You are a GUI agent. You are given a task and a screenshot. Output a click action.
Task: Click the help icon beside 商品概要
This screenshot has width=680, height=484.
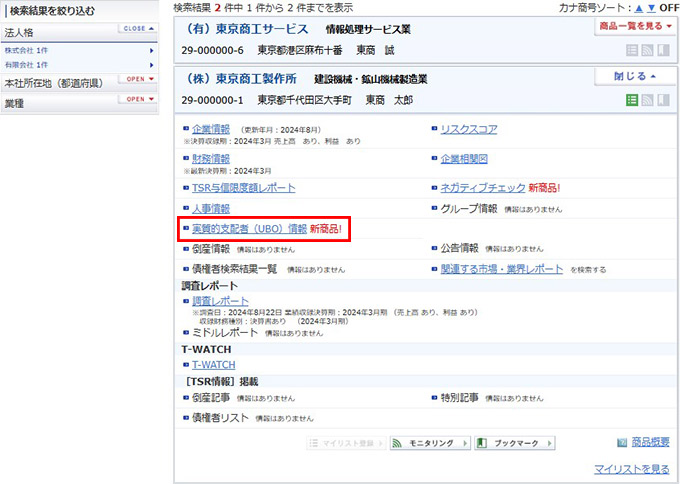(x=622, y=442)
